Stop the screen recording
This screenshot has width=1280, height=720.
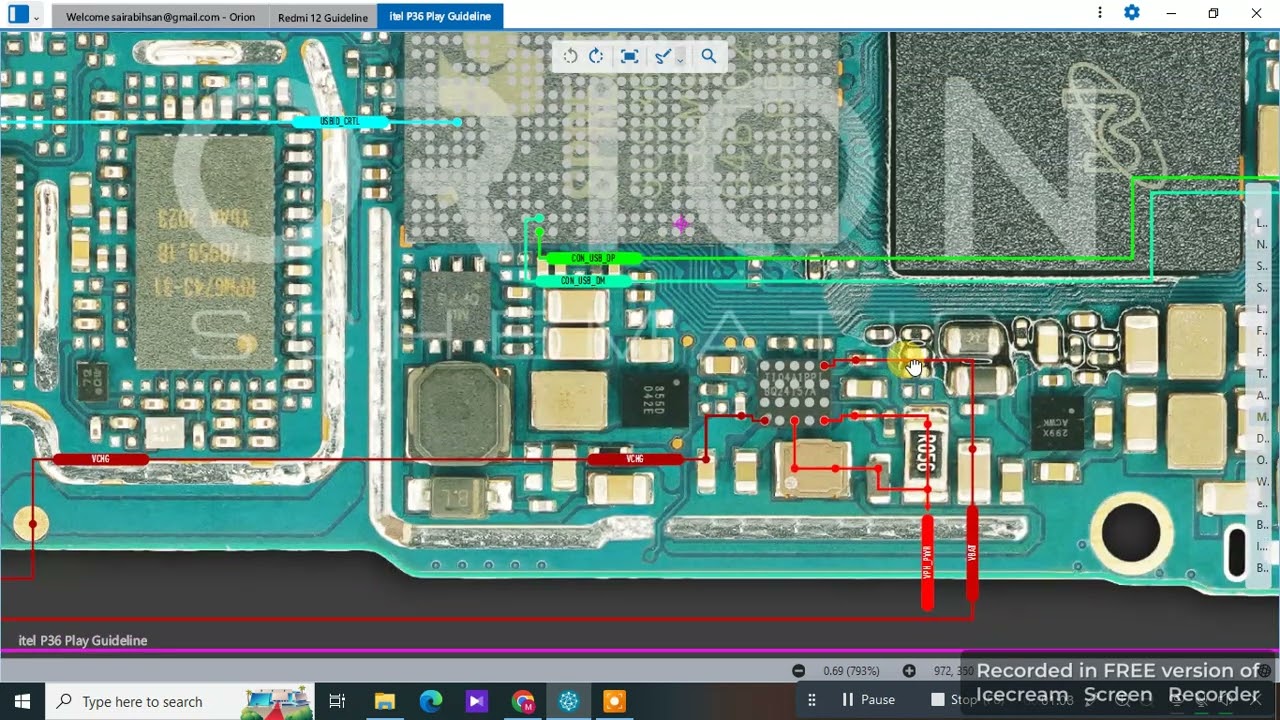[x=953, y=700]
